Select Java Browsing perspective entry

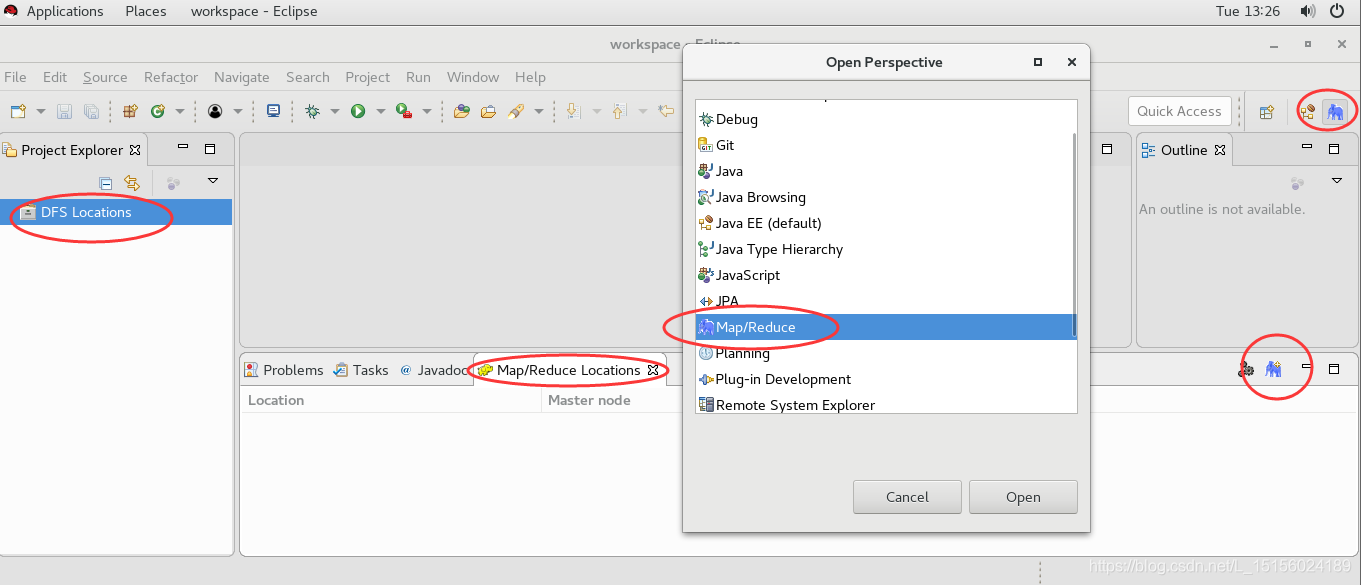(x=883, y=197)
